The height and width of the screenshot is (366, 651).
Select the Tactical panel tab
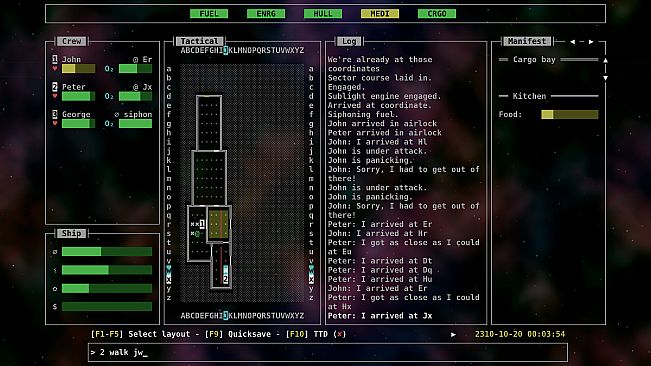tap(199, 41)
